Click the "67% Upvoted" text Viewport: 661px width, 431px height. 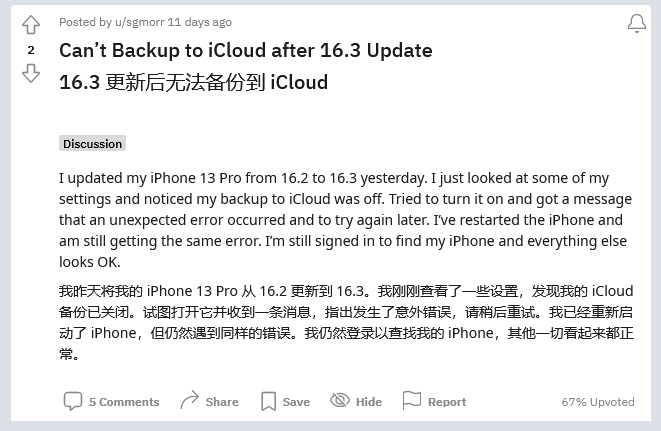click(598, 402)
